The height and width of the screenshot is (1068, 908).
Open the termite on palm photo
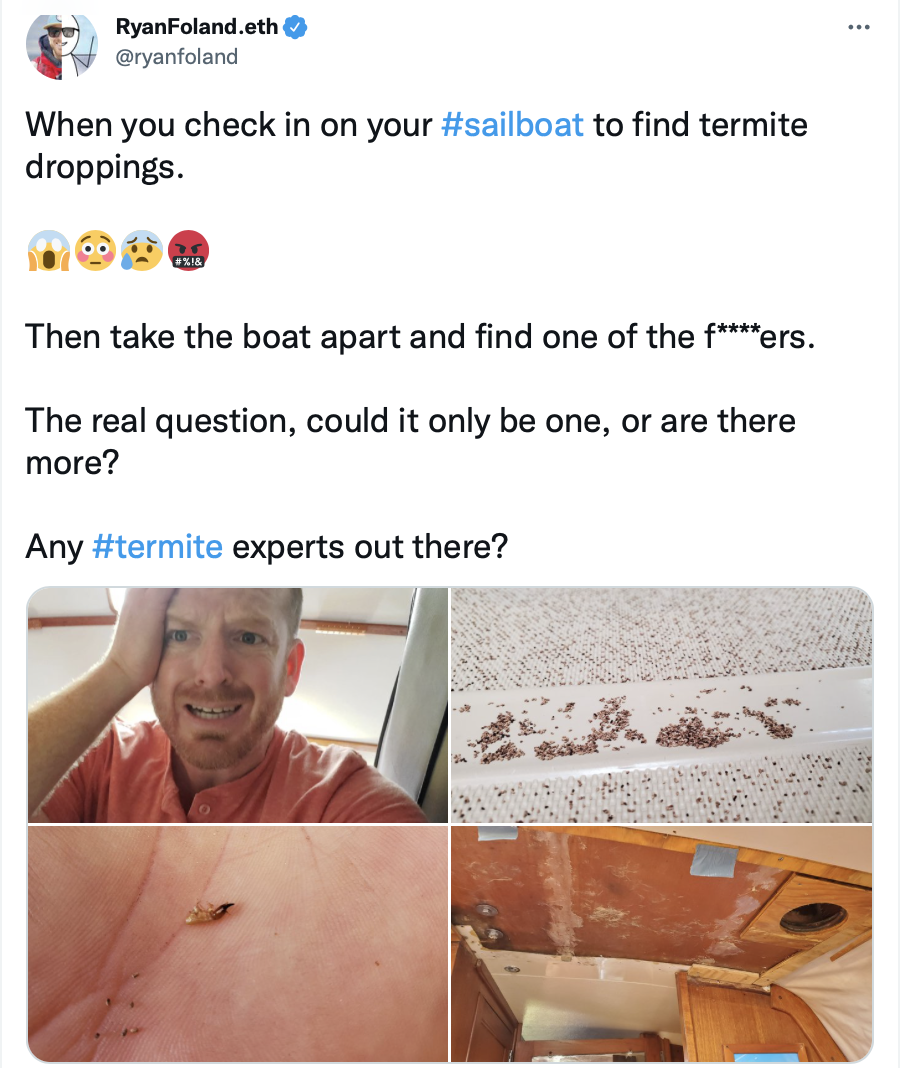[x=238, y=943]
